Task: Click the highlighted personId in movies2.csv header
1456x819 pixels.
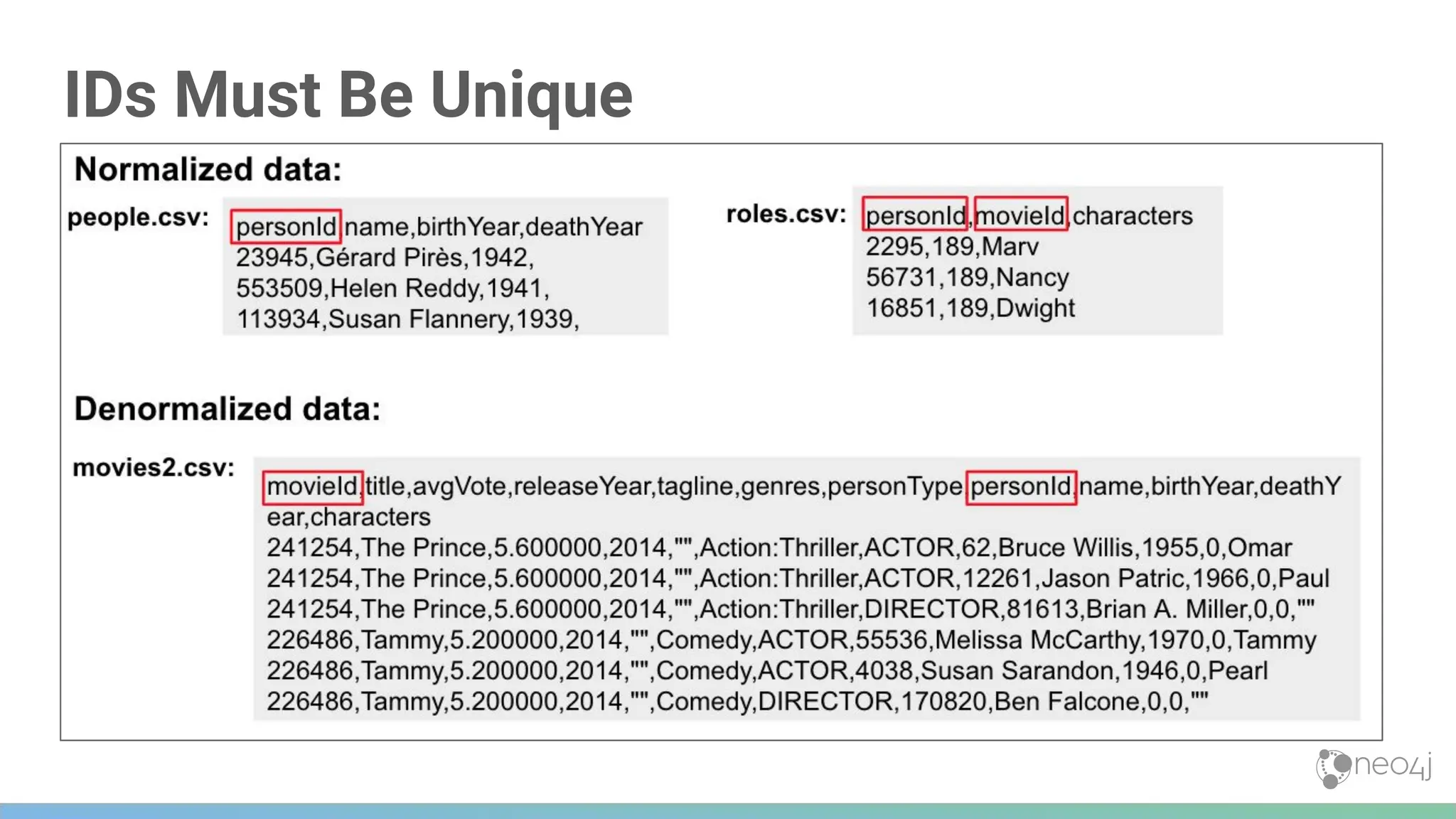Action: 1020,486
